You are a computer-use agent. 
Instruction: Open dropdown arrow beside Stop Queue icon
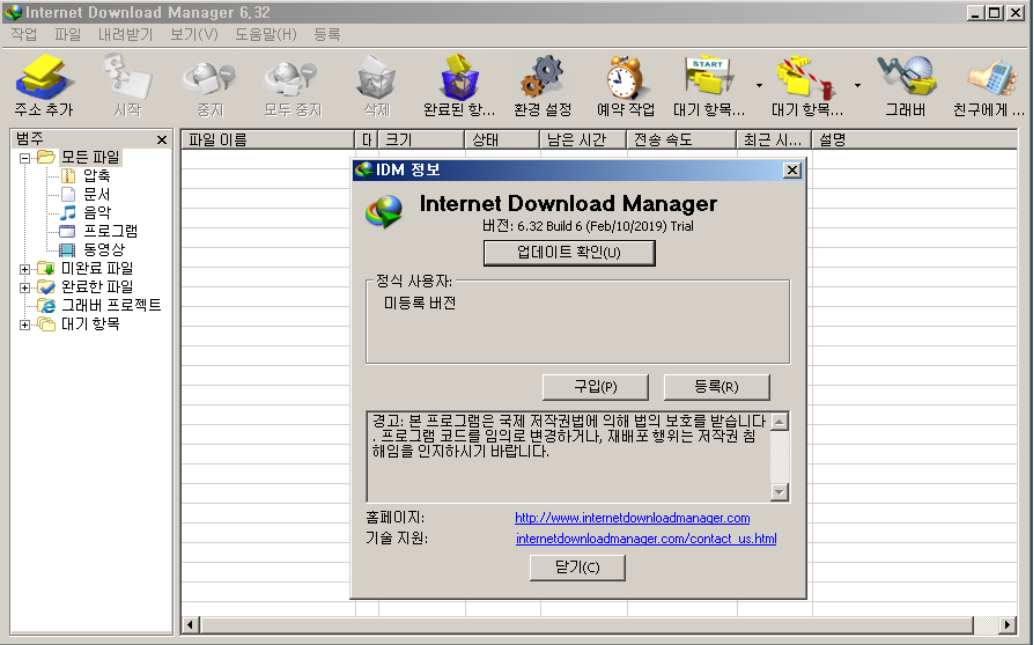click(x=857, y=85)
